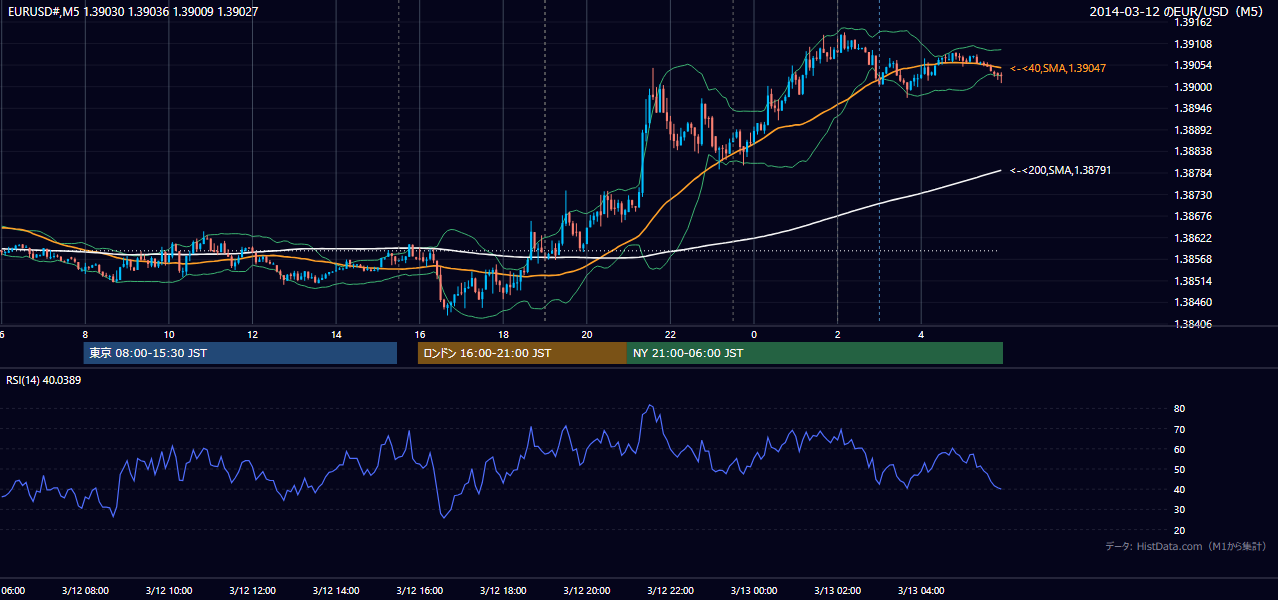1278x600 pixels.
Task: Click RSI axis level 20
Action: (x=1179, y=530)
